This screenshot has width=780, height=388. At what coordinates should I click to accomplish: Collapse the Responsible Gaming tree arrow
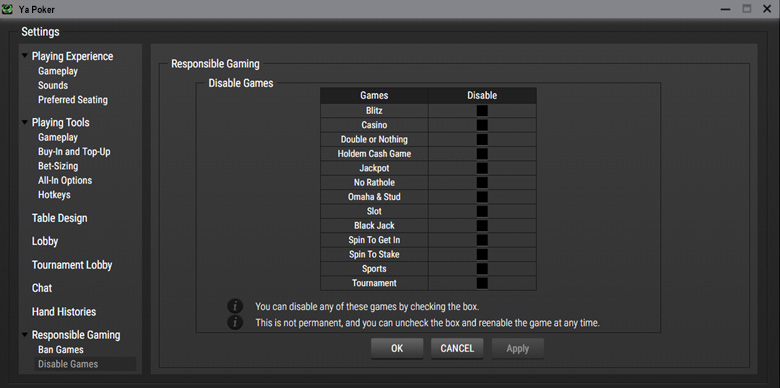point(24,335)
